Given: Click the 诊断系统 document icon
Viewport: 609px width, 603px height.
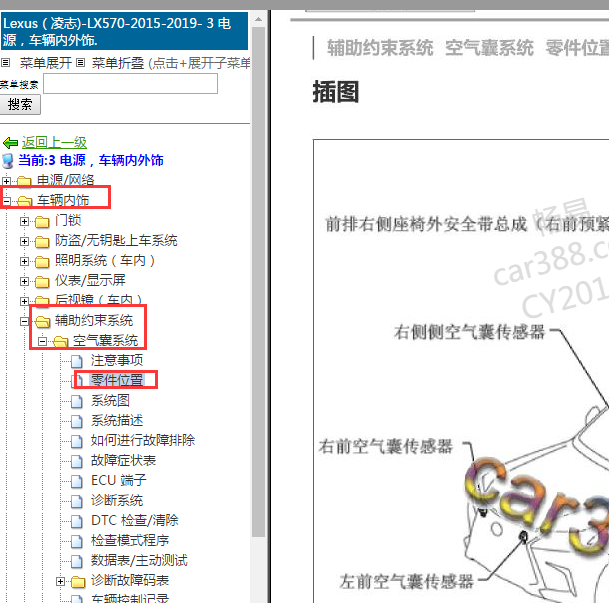Looking at the screenshot, I should 77,501.
